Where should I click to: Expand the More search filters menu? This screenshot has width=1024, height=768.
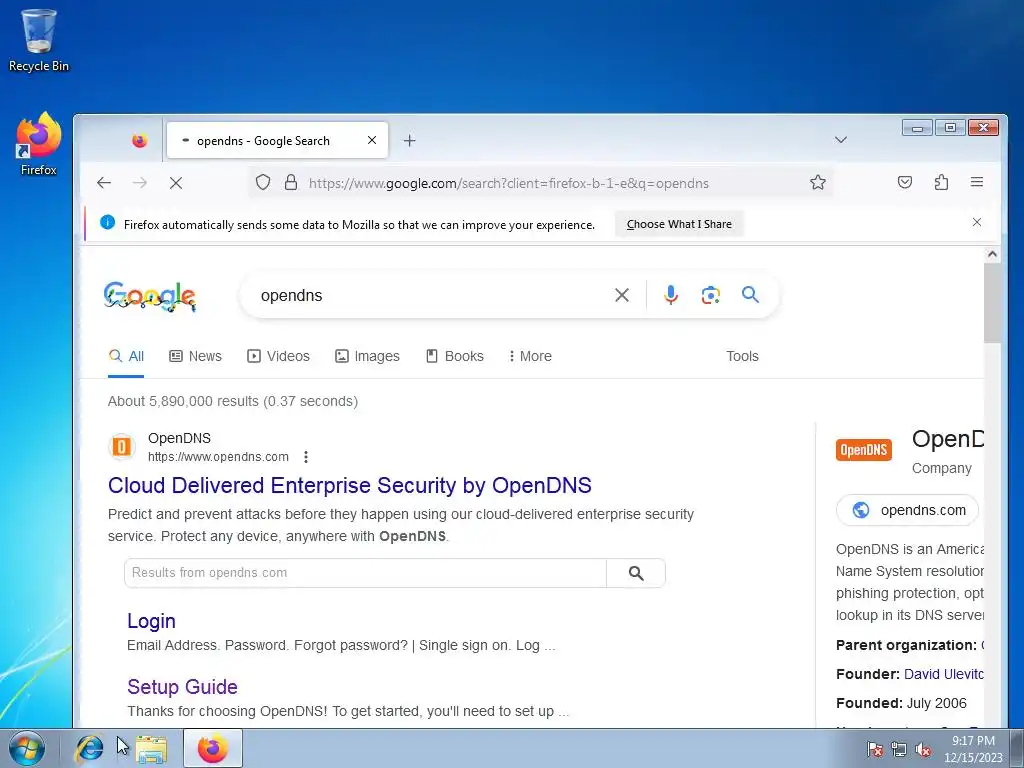pos(530,356)
